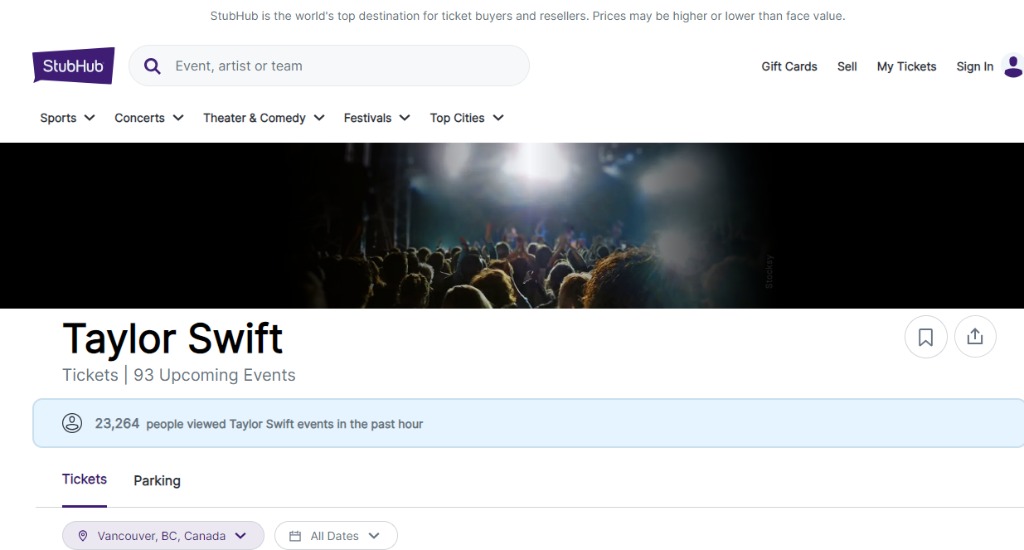Viewport: 1024px width, 550px height.
Task: Expand the Top Cities menu
Action: (x=466, y=118)
